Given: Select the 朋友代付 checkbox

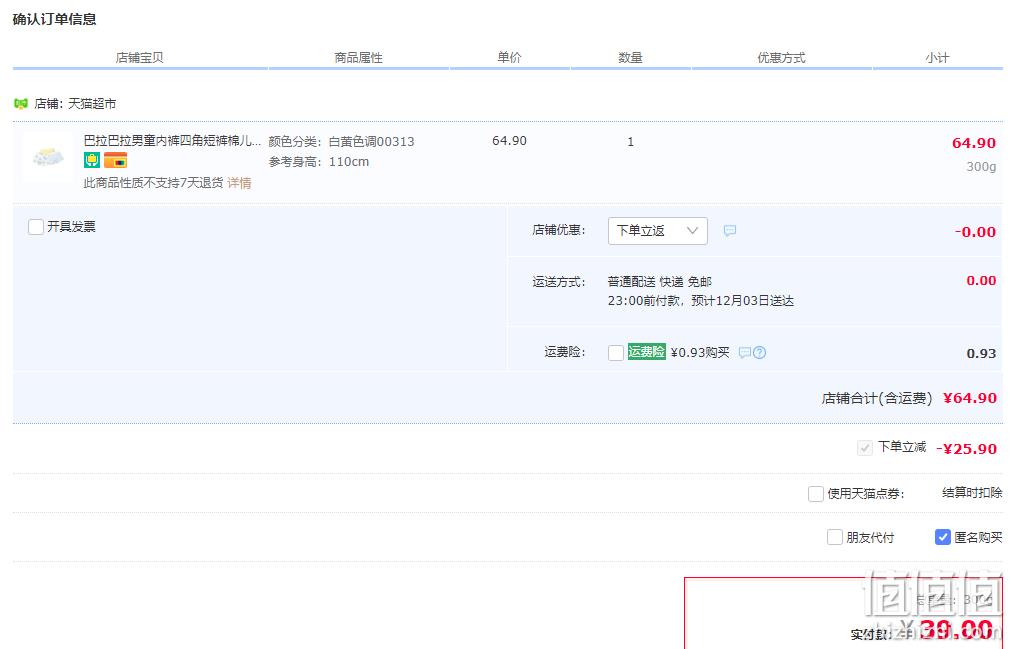Looking at the screenshot, I should (x=835, y=537).
